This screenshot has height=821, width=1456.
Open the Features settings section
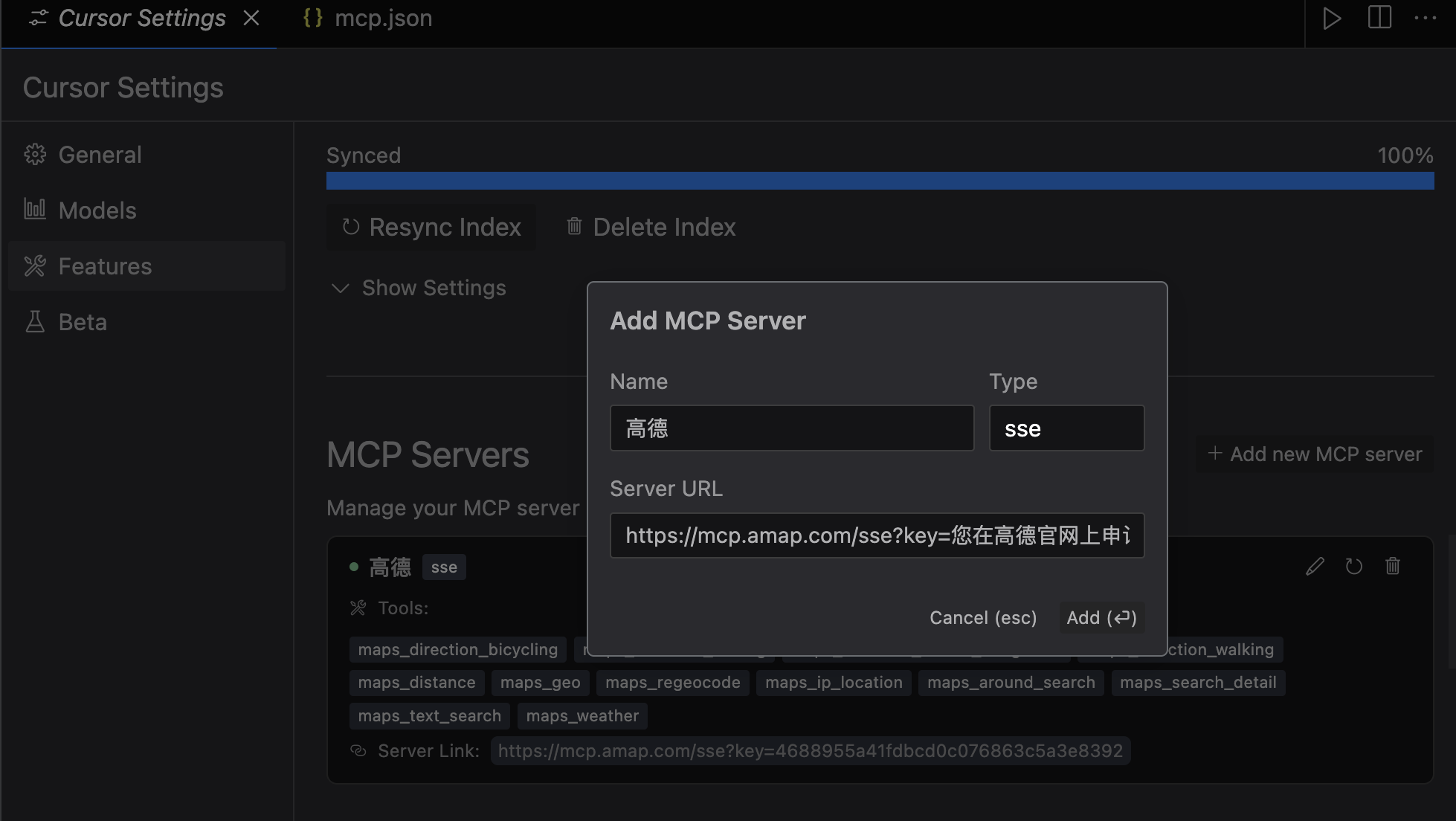[x=146, y=266]
